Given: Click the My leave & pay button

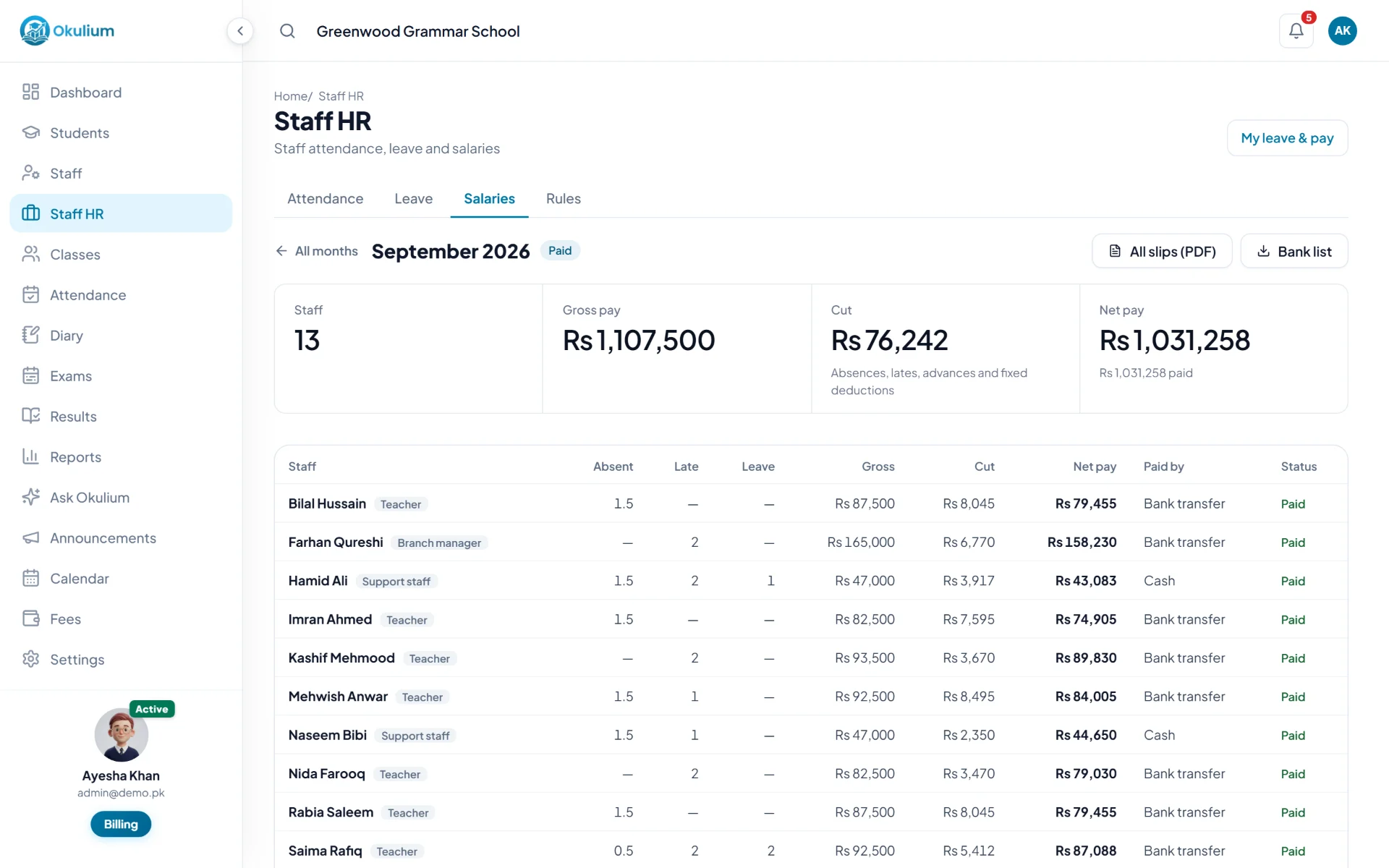Looking at the screenshot, I should coord(1287,138).
